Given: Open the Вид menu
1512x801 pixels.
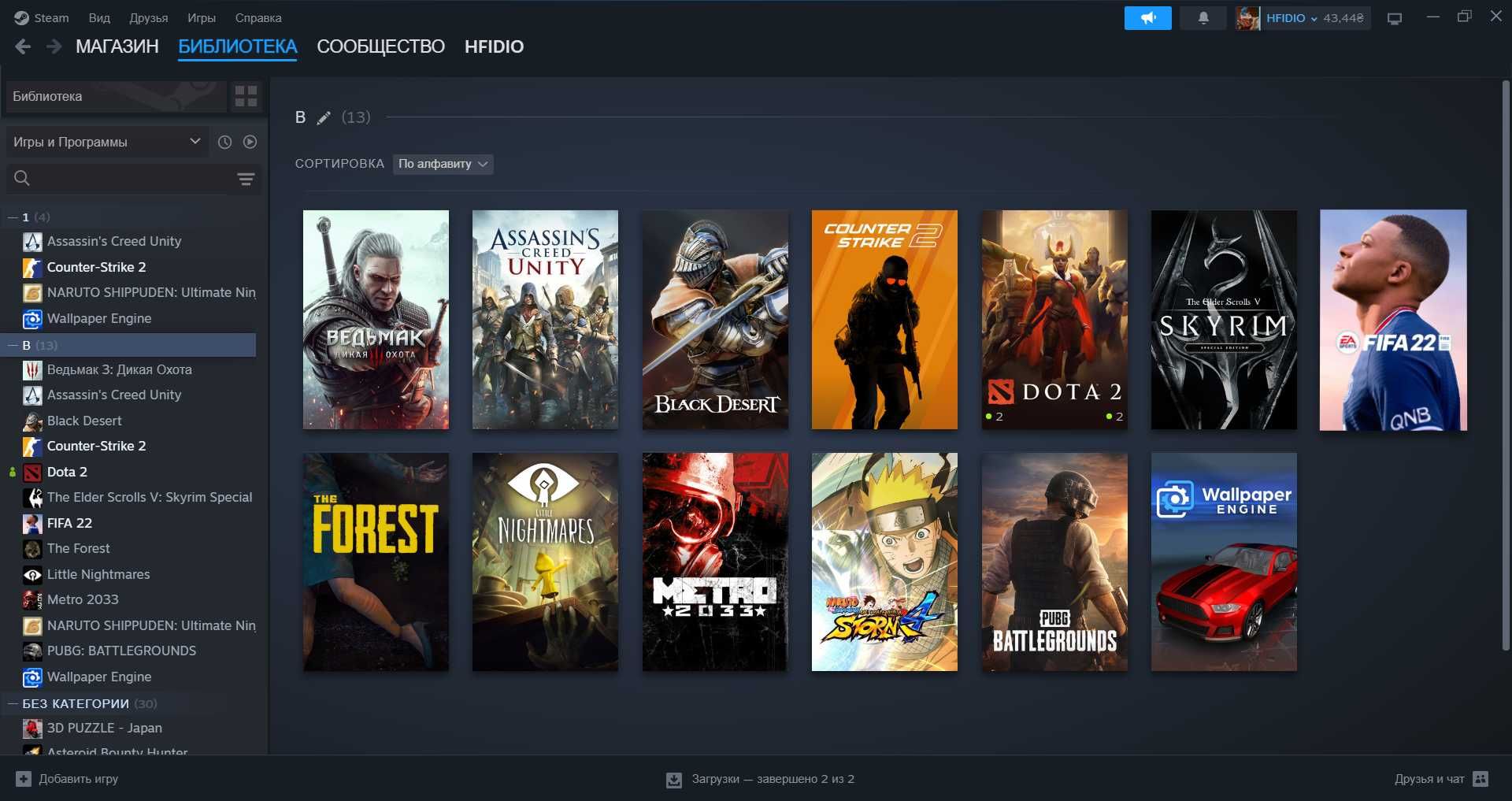Looking at the screenshot, I should [99, 17].
